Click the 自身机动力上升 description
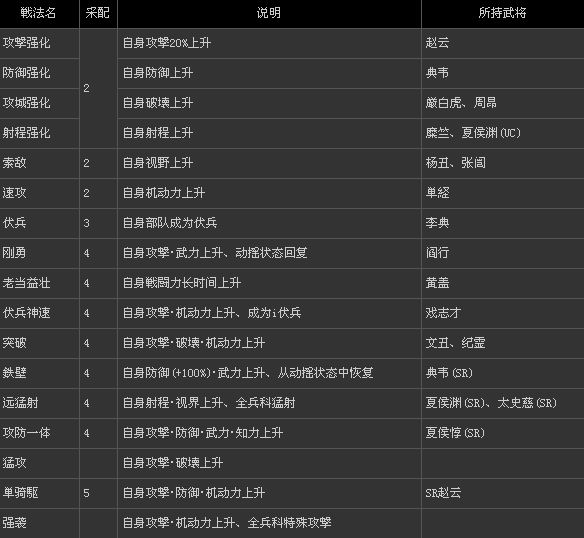The width and height of the screenshot is (584, 538). 164,193
